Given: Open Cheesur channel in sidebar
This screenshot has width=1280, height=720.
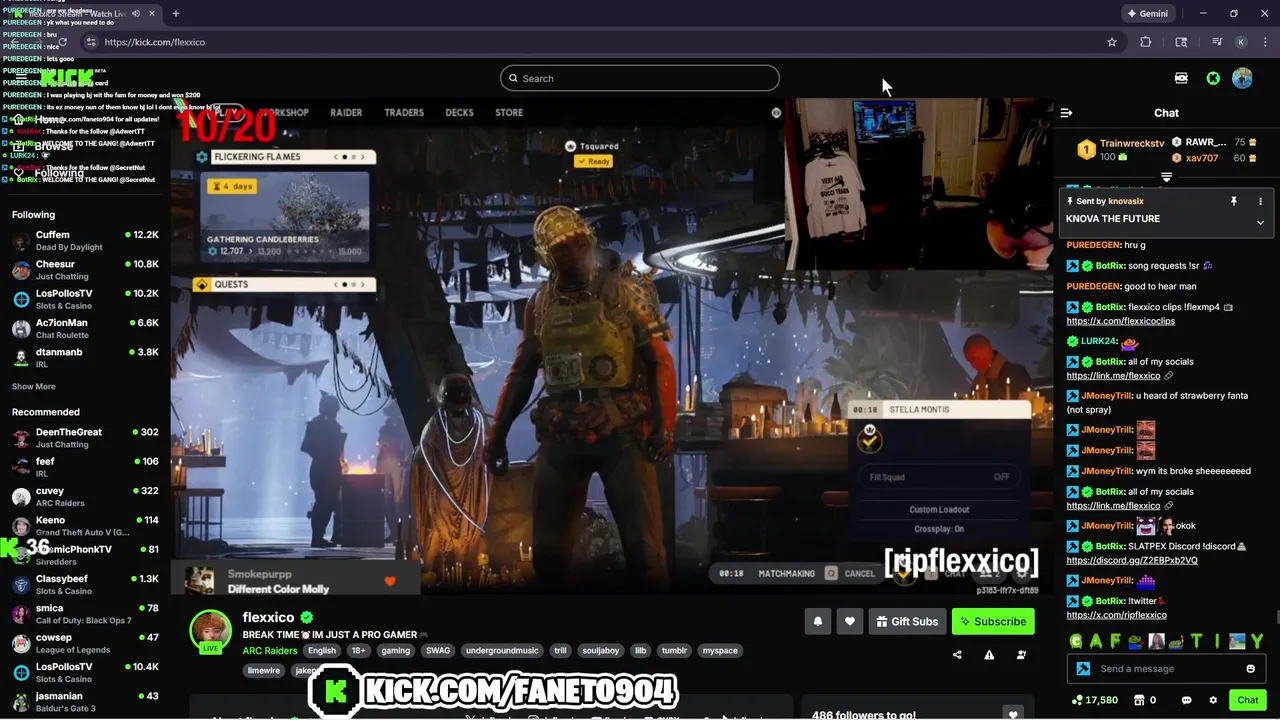Looking at the screenshot, I should (85, 270).
